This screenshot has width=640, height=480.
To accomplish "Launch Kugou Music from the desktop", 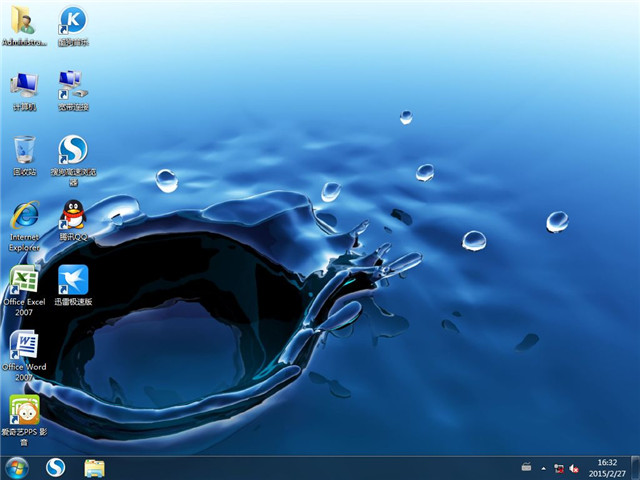I will click(72, 22).
